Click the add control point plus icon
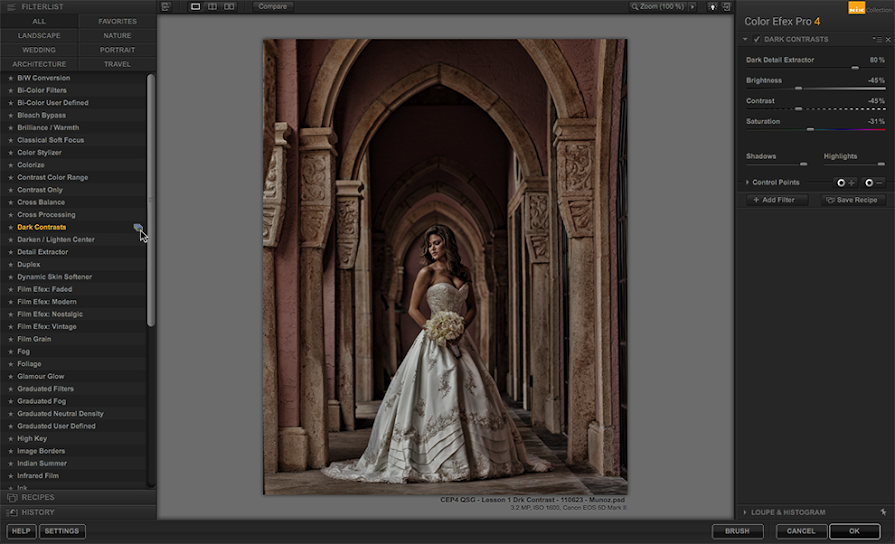 tap(845, 183)
